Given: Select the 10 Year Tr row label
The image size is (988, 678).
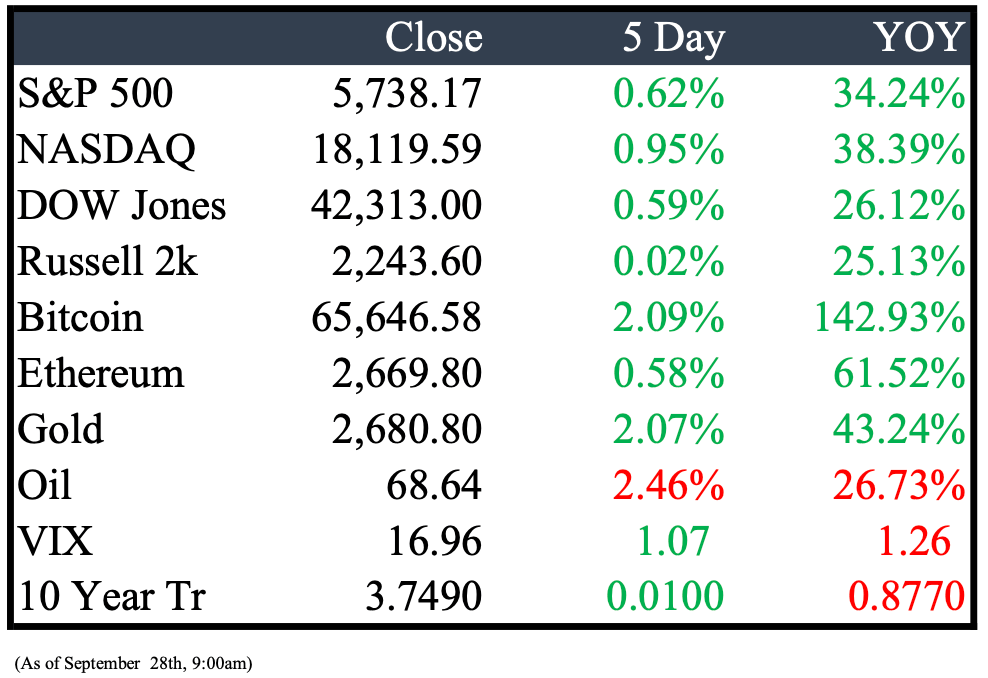Looking at the screenshot, I should point(112,596).
